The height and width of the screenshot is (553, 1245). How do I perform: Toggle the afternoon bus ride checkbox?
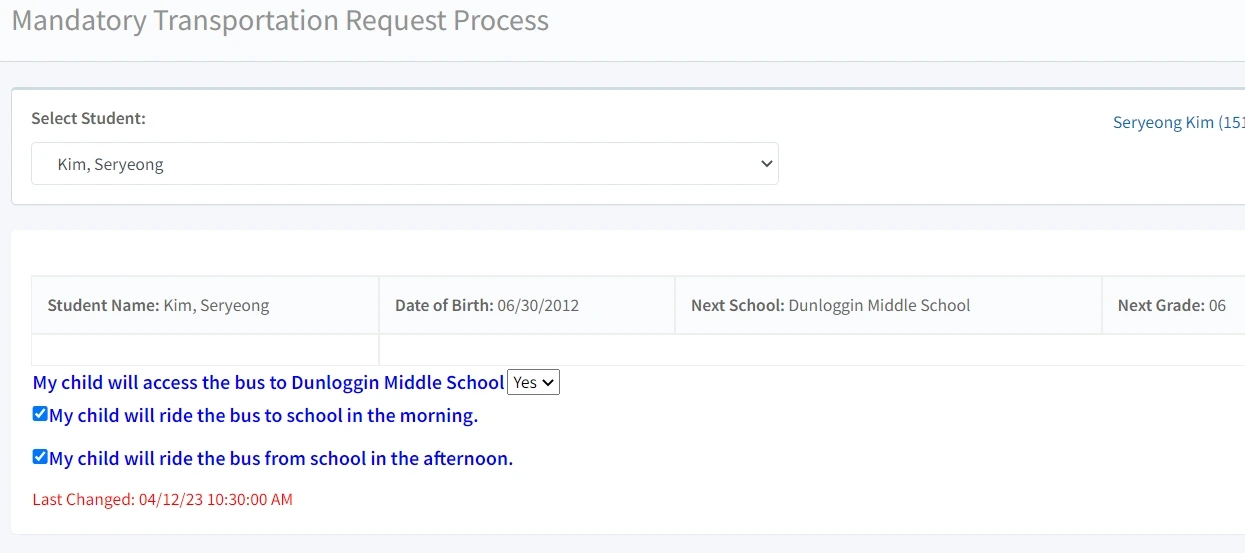pyautogui.click(x=40, y=457)
